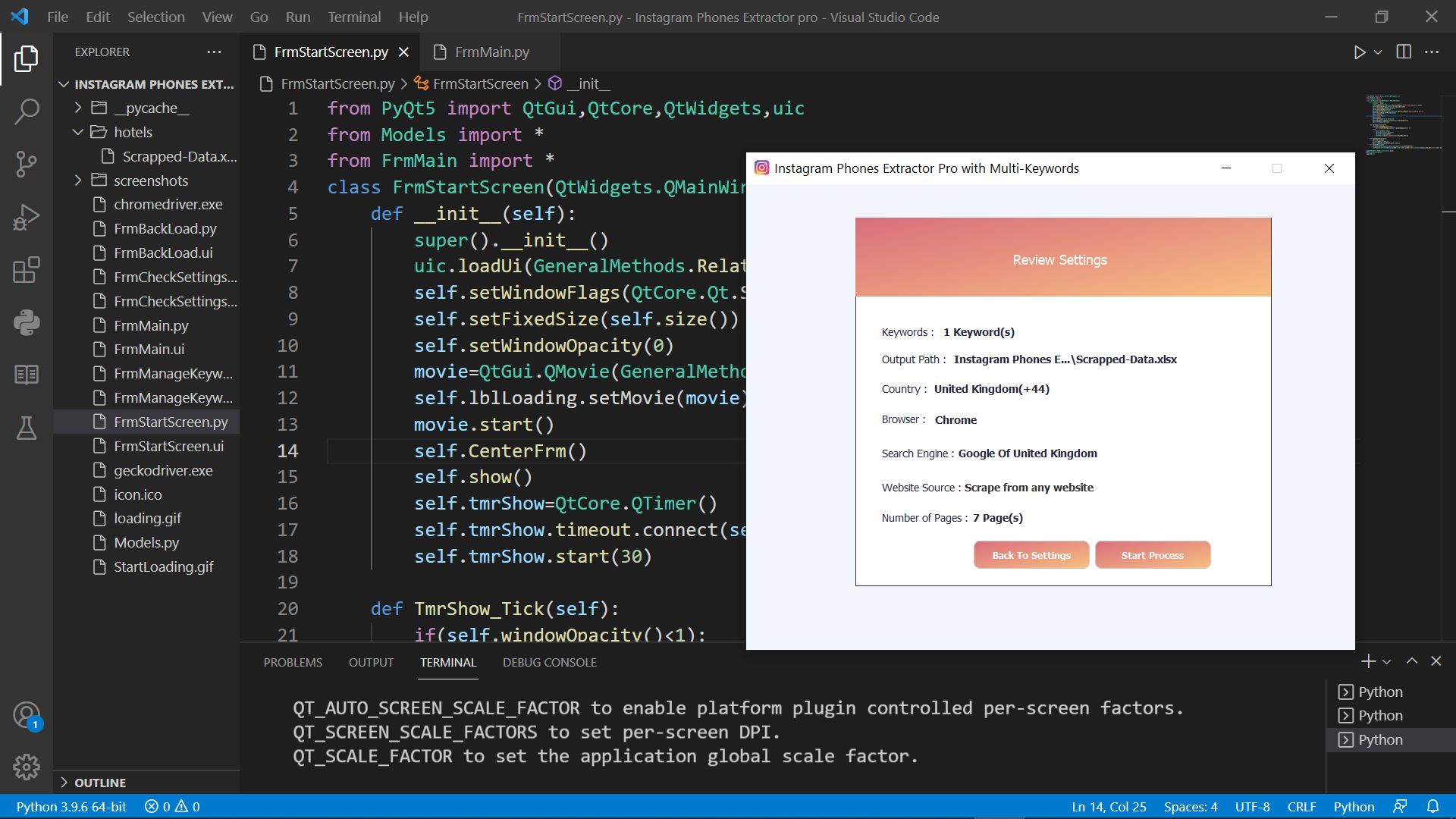This screenshot has width=1456, height=819.
Task: Click the Spaces: 4 indentation indicator
Action: (1191, 806)
